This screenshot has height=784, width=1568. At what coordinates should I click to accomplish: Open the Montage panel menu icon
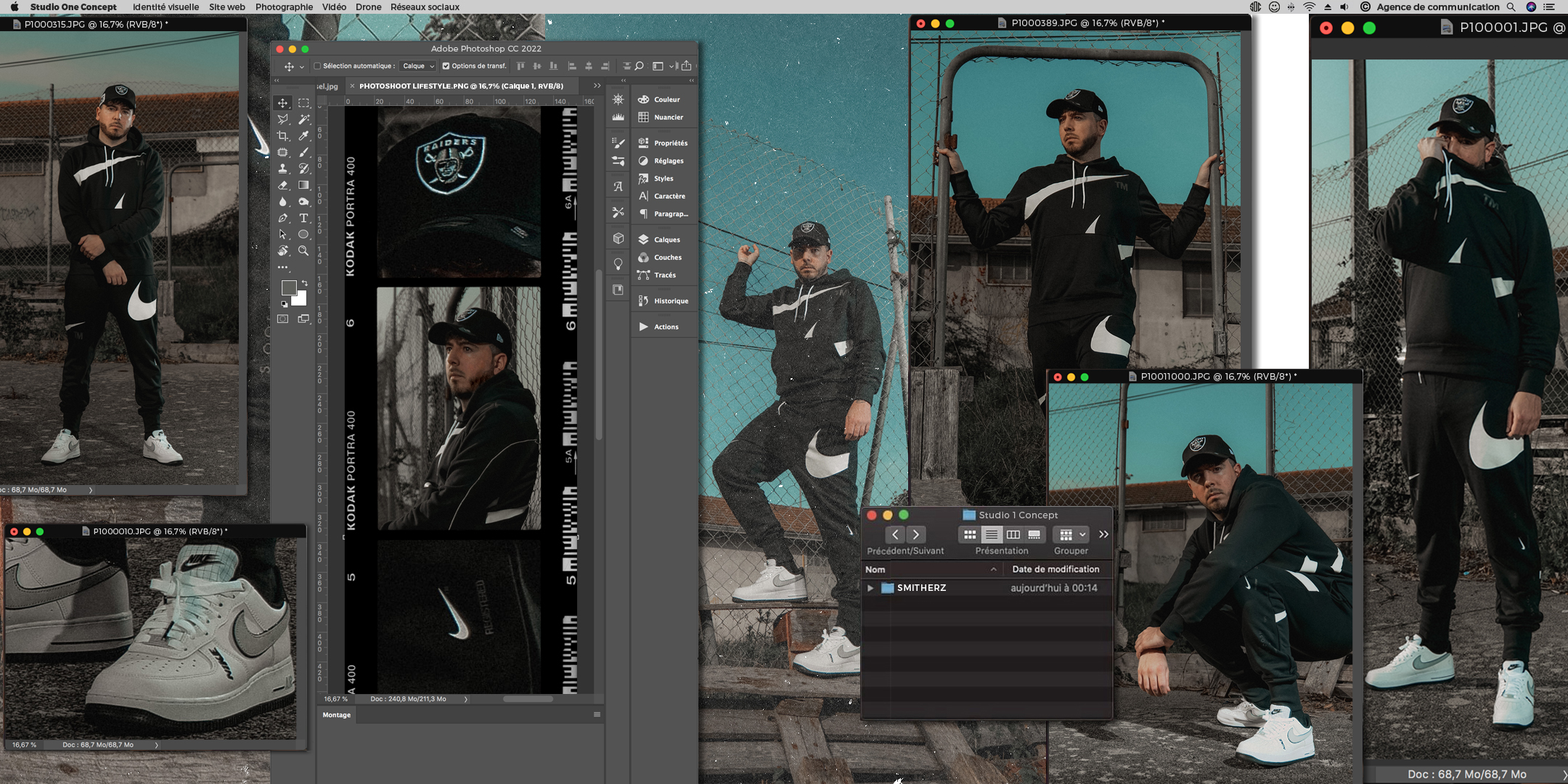[597, 714]
